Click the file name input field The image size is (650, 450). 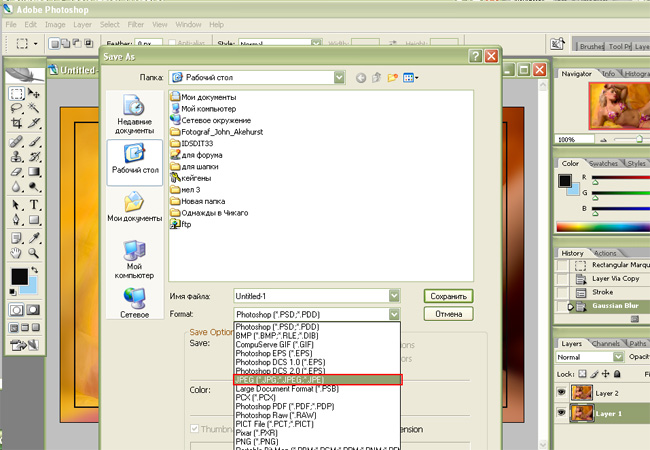311,296
